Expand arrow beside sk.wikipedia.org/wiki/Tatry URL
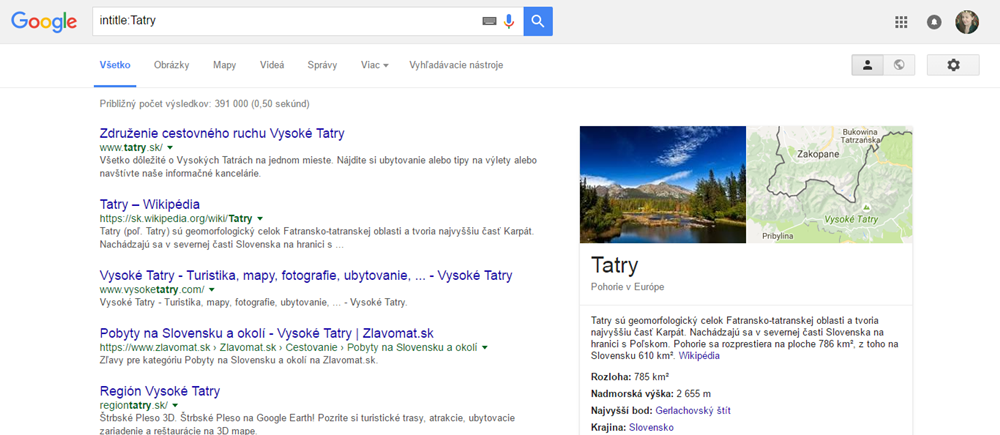The width and height of the screenshot is (1000, 435). 260,219
